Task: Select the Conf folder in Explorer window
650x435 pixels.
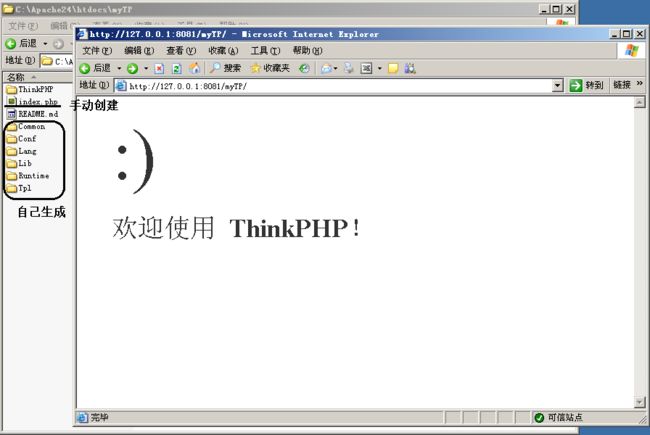Action: click(x=22, y=139)
